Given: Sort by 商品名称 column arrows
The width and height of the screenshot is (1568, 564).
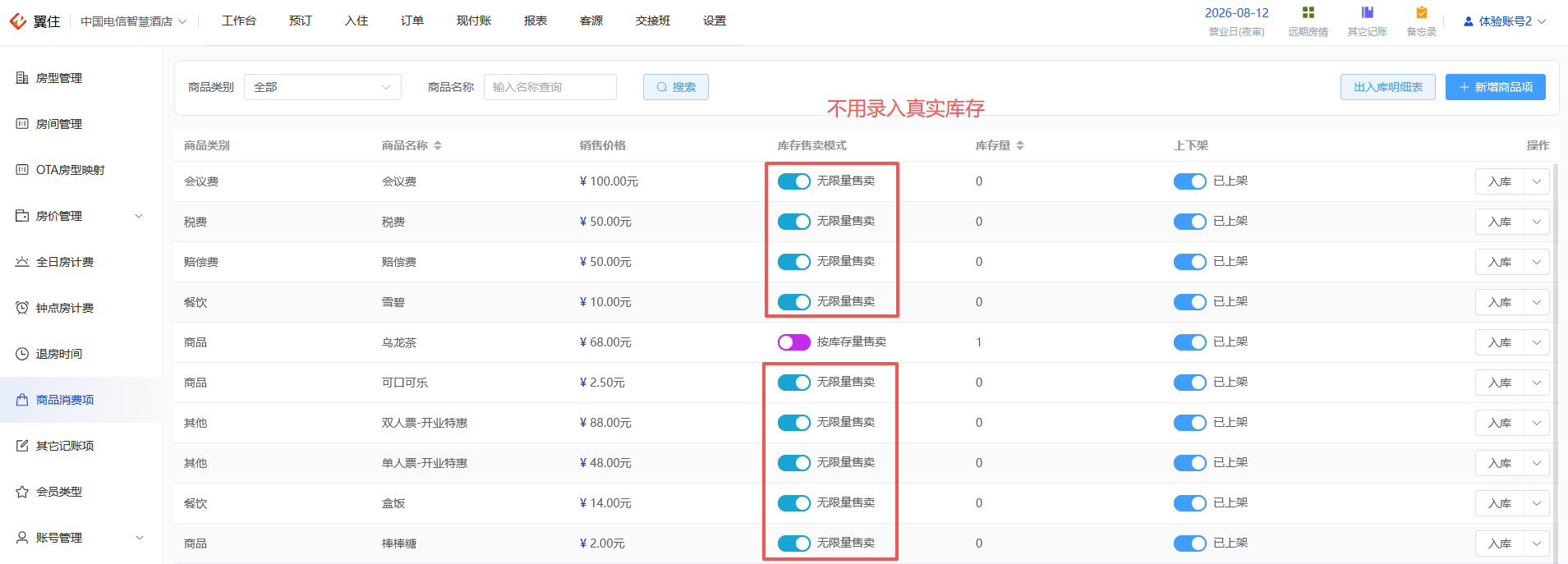Looking at the screenshot, I should [x=438, y=145].
